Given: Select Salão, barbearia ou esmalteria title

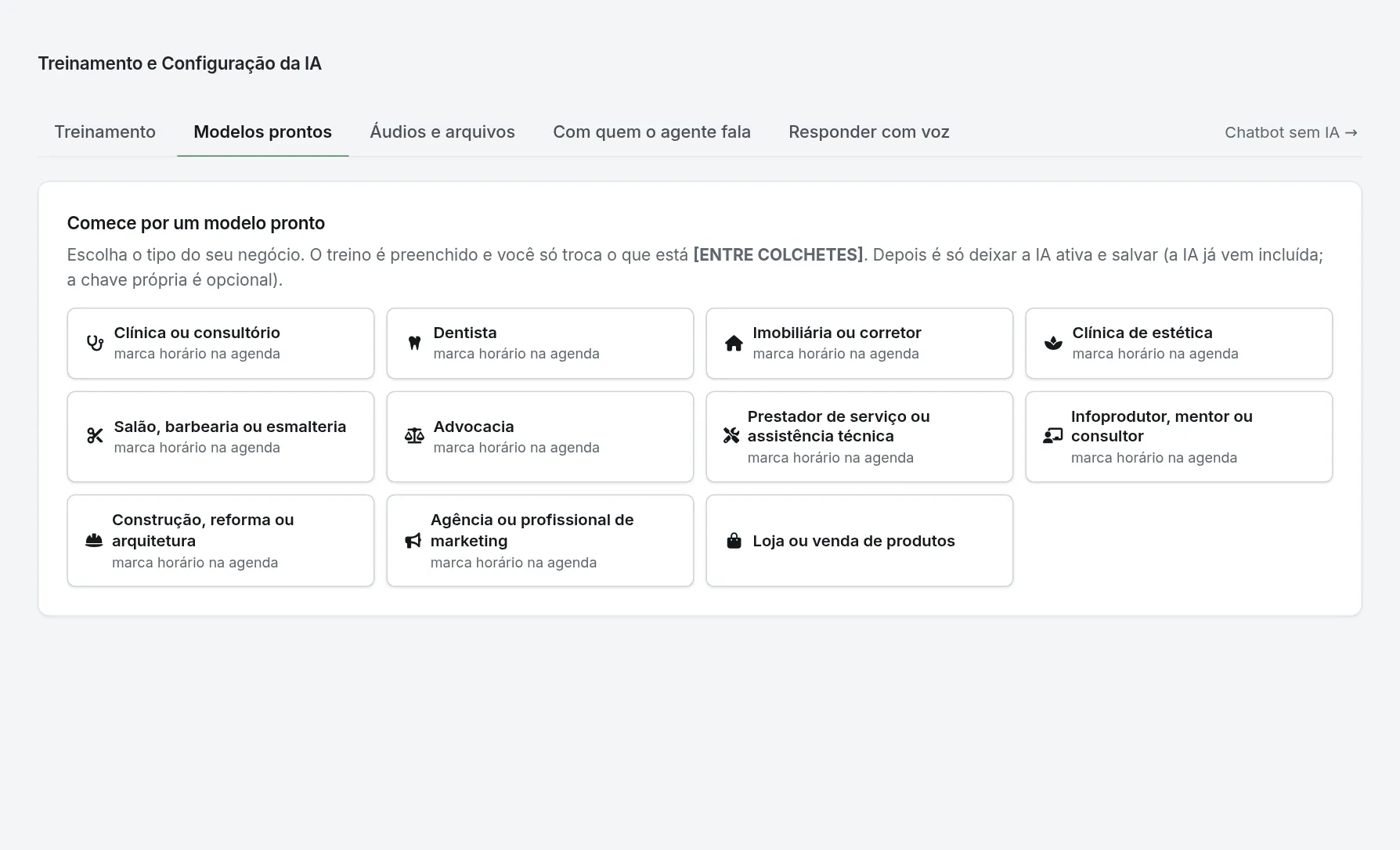Looking at the screenshot, I should pos(230,427).
